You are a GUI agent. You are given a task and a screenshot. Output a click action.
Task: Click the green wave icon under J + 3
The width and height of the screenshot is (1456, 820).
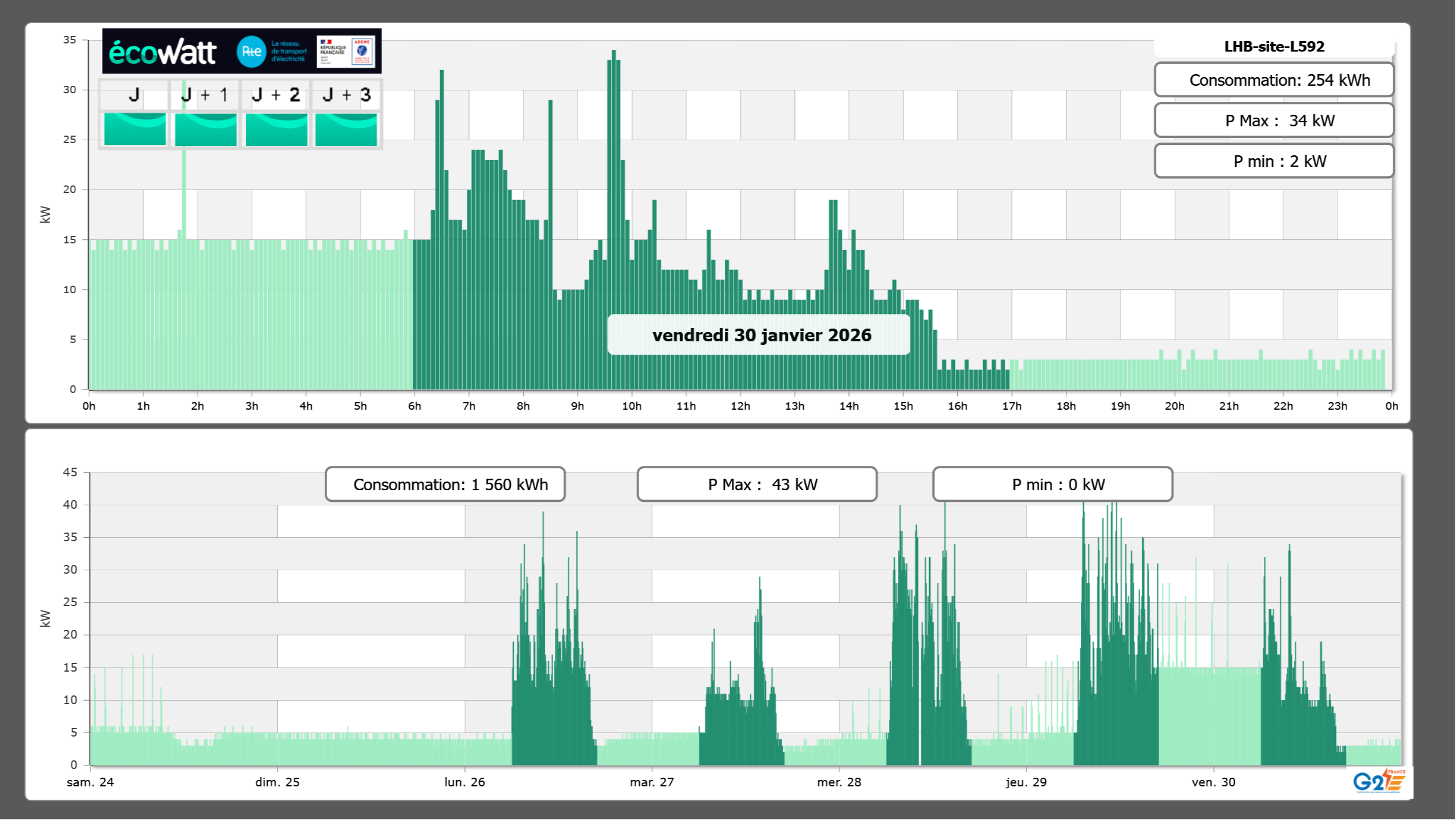[346, 129]
